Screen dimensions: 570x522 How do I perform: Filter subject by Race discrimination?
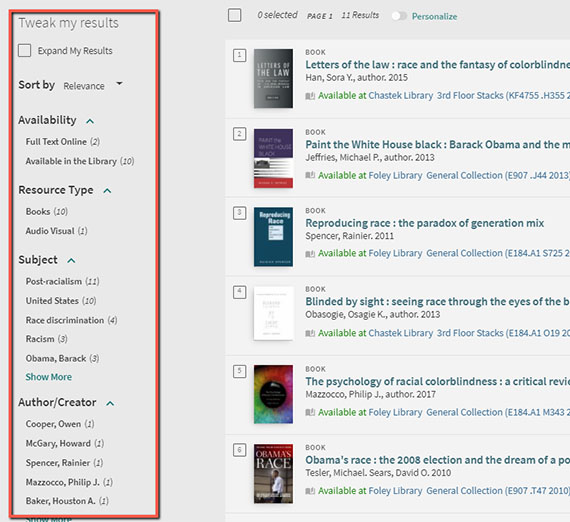pos(71,320)
